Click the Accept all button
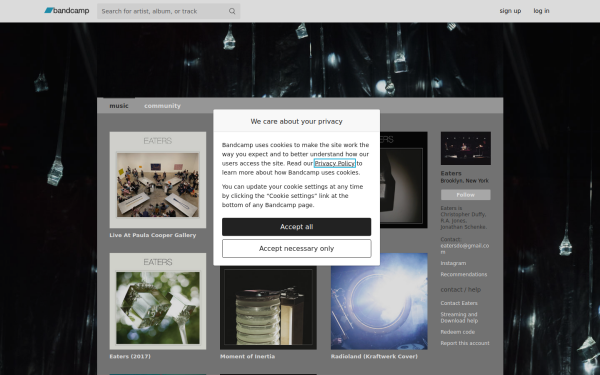Screen dimensions: 600x375 297,227
